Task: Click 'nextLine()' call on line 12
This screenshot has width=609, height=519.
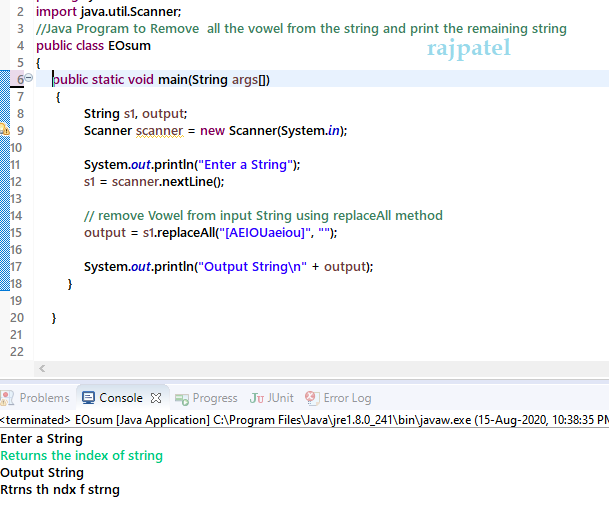Action: (x=193, y=182)
